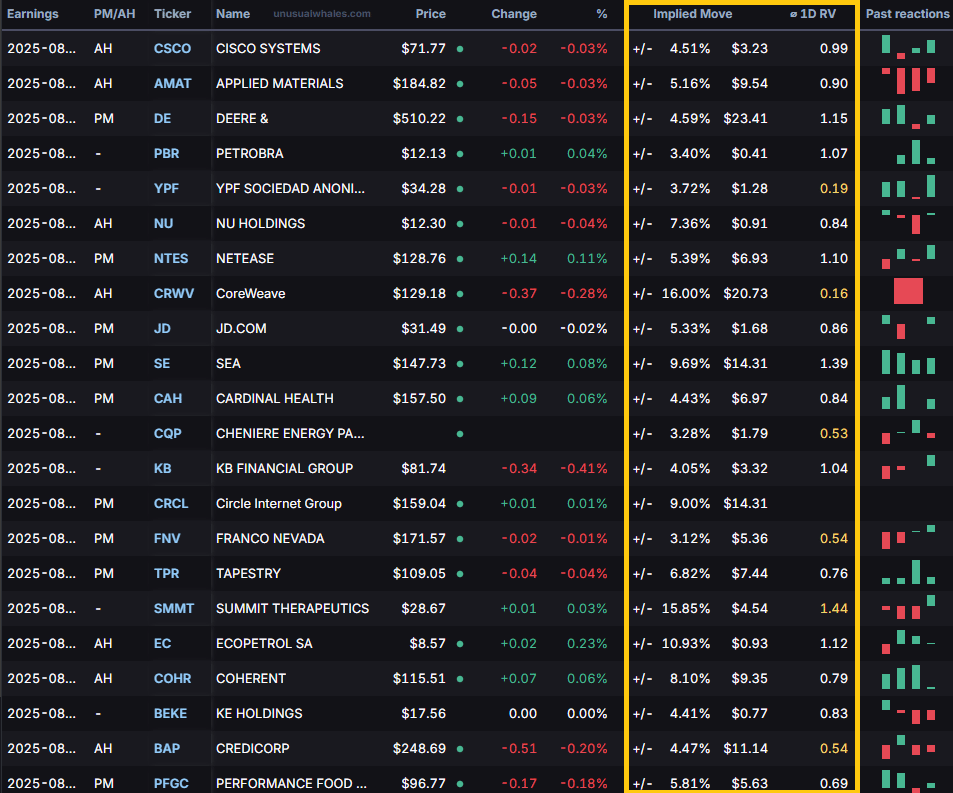Sort by the PM/AH column header
The image size is (953, 793).
pos(114,13)
